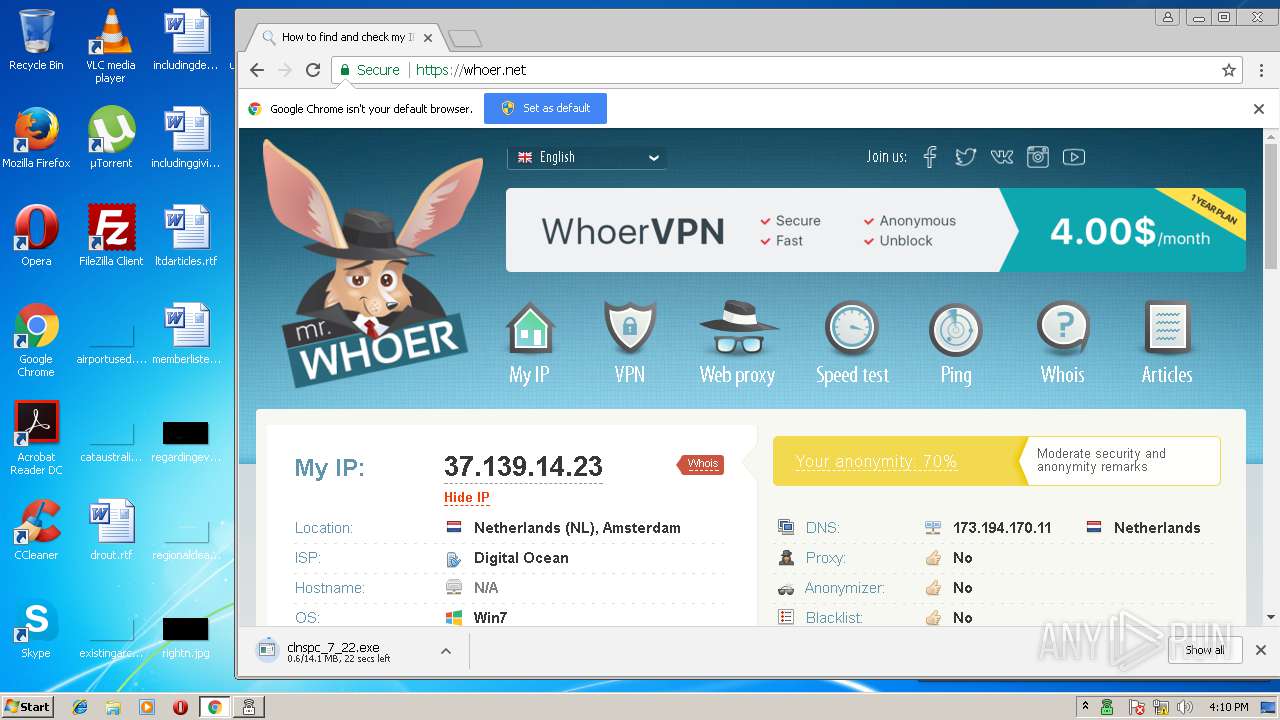Image resolution: width=1280 pixels, height=720 pixels.
Task: Open includinggivi... Word file on desktop
Action: click(x=186, y=138)
